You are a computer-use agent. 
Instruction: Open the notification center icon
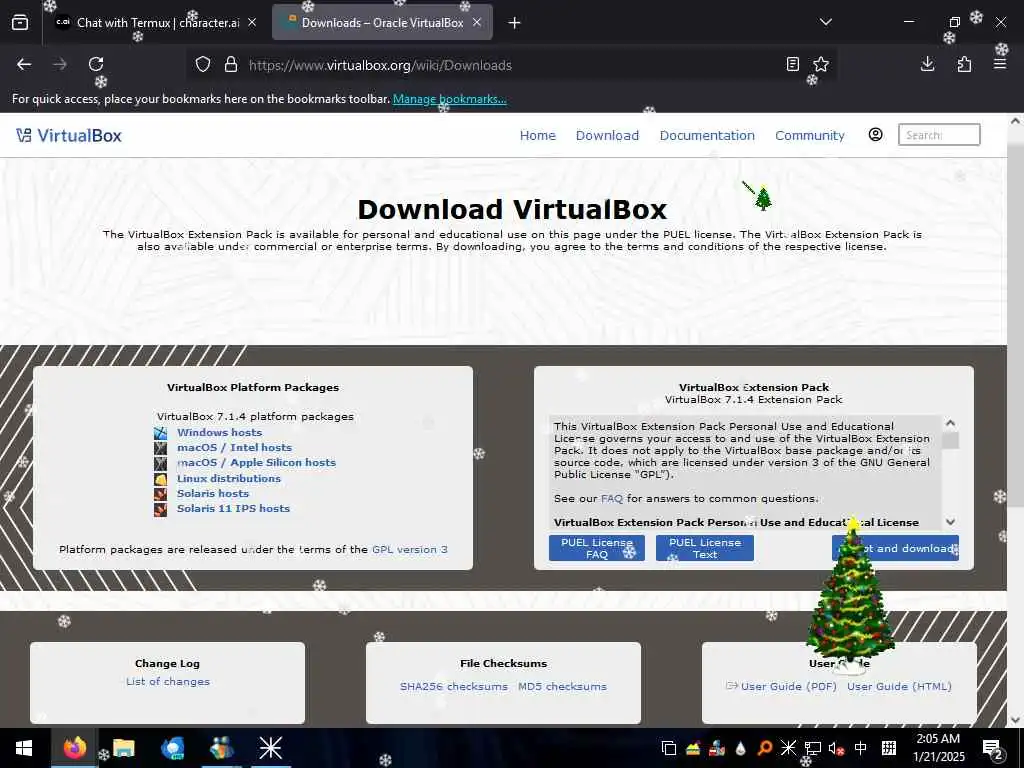coord(993,748)
